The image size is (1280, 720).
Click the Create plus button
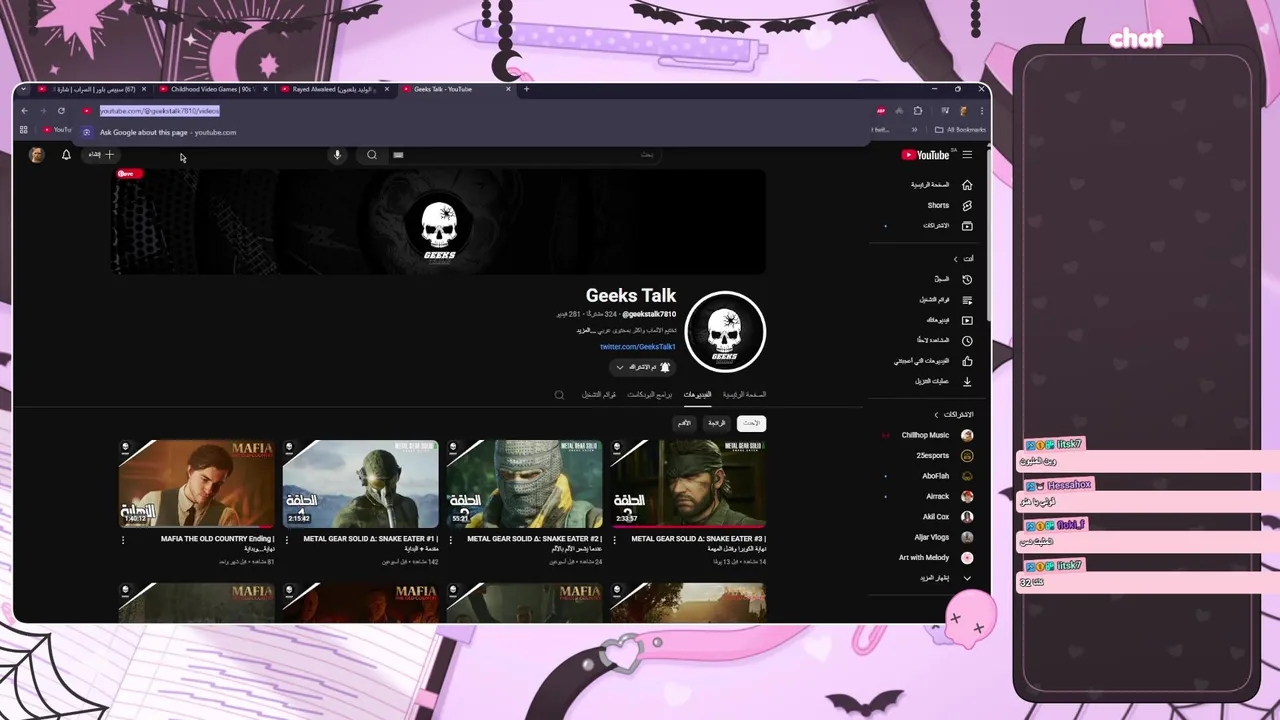[103, 155]
